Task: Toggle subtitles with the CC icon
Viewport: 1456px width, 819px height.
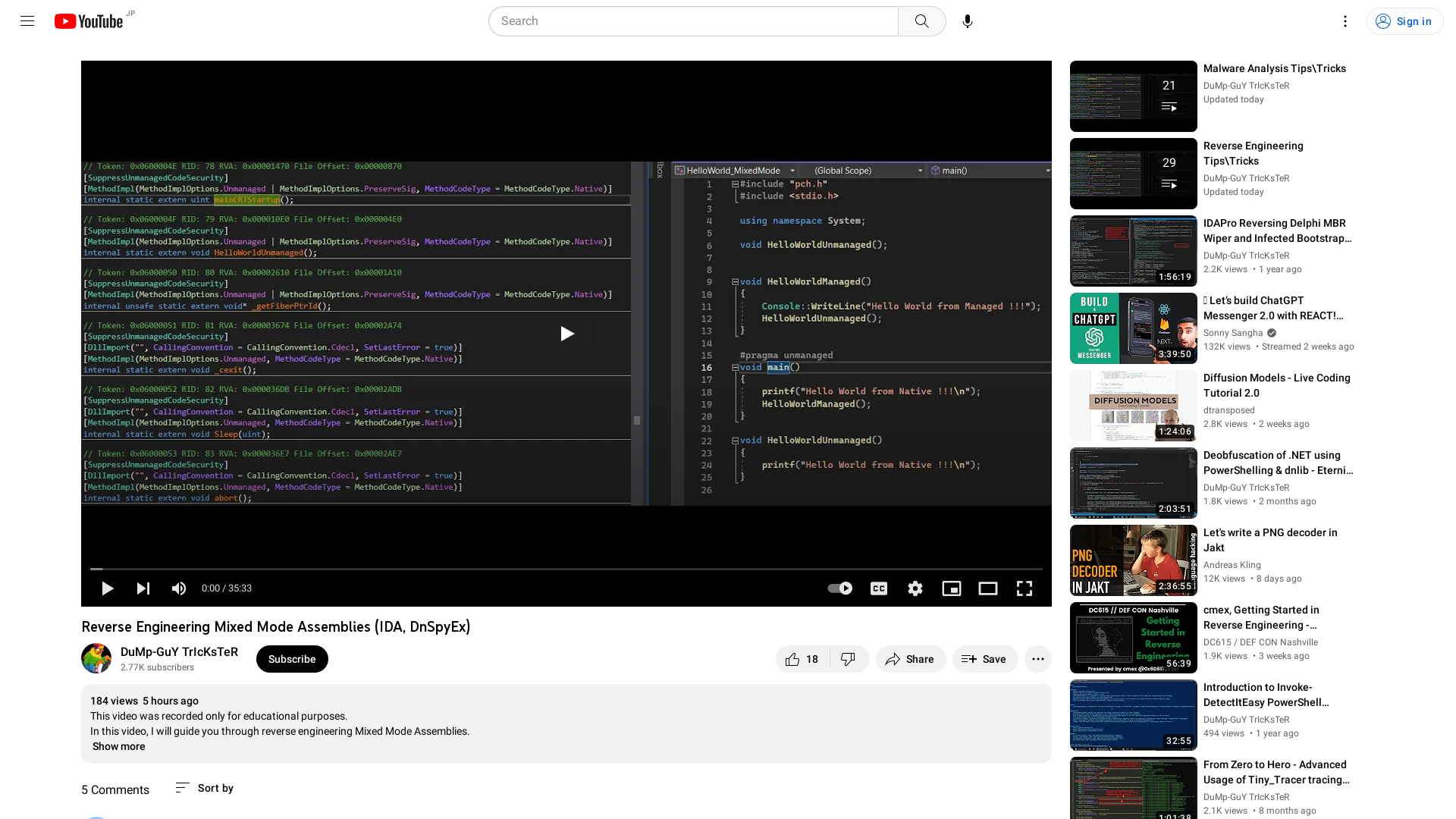Action: tap(878, 588)
